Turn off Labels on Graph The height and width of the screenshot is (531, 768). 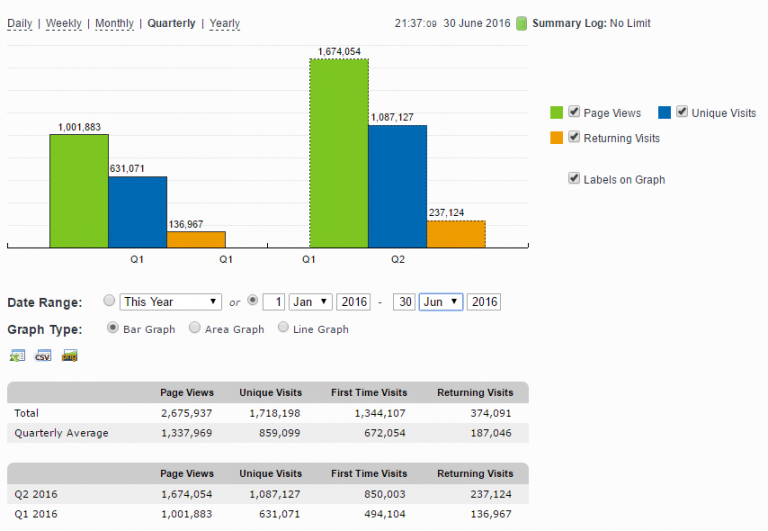[x=574, y=178]
